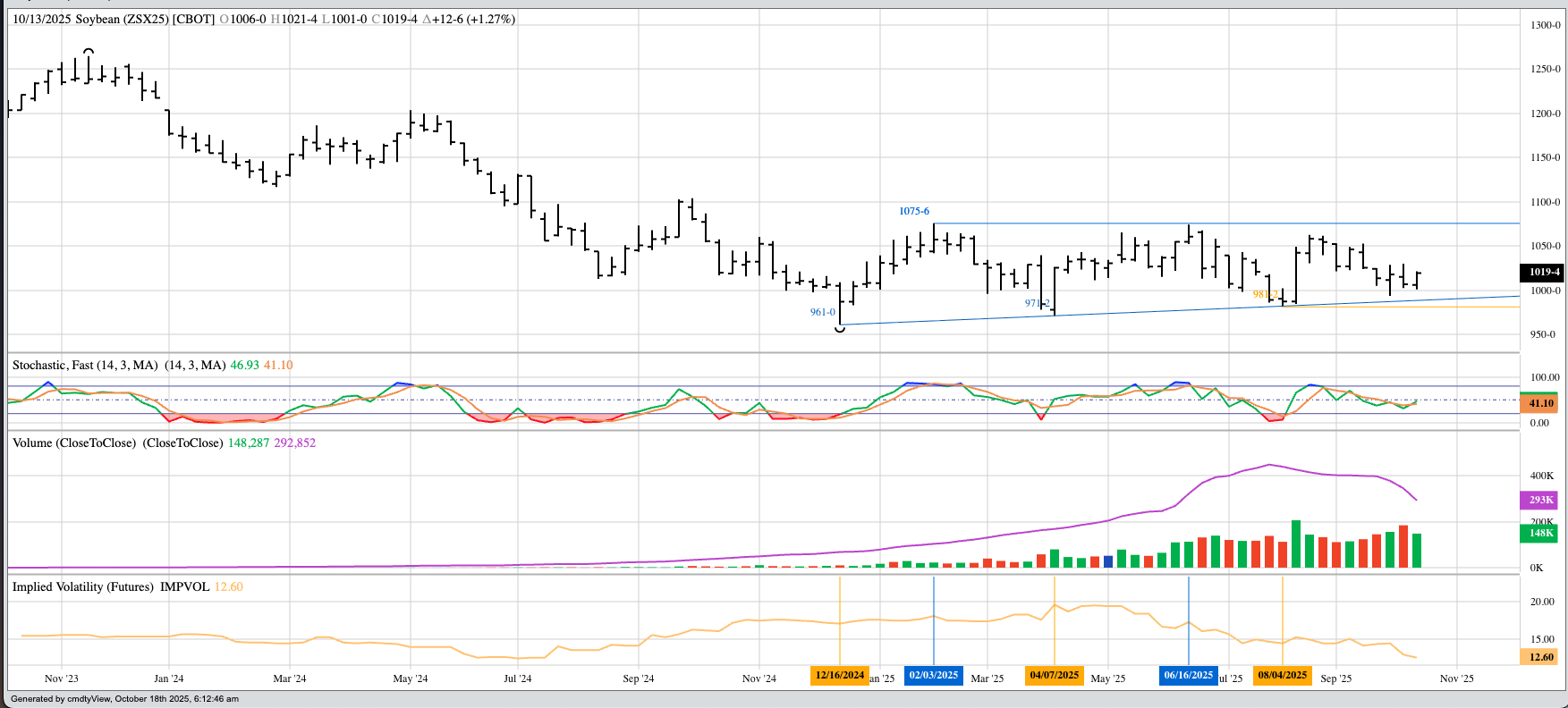Click the 1300-0 price axis label
Image resolution: width=1568 pixels, height=708 pixels.
[1544, 25]
